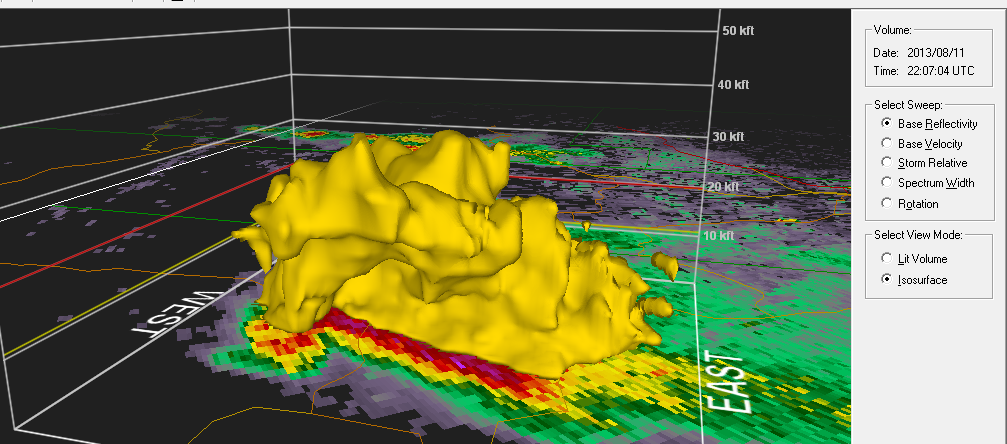Click the Volume: group heading
1007x444 pixels.
[x=893, y=30]
